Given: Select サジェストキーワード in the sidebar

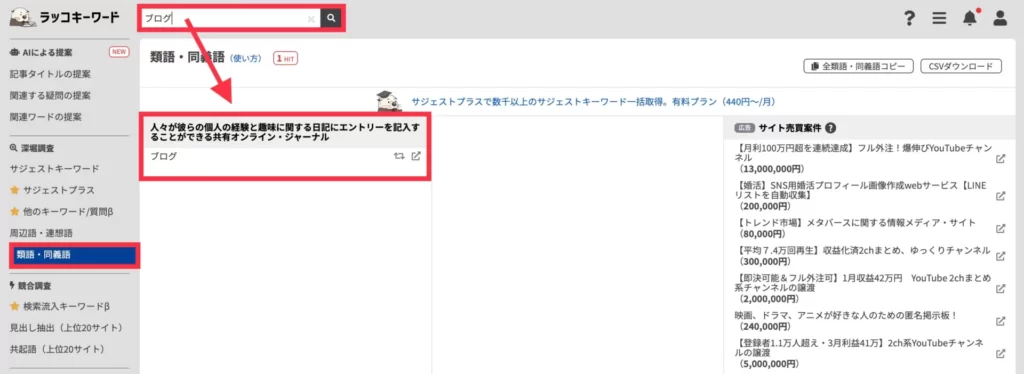Looking at the screenshot, I should pos(54,168).
